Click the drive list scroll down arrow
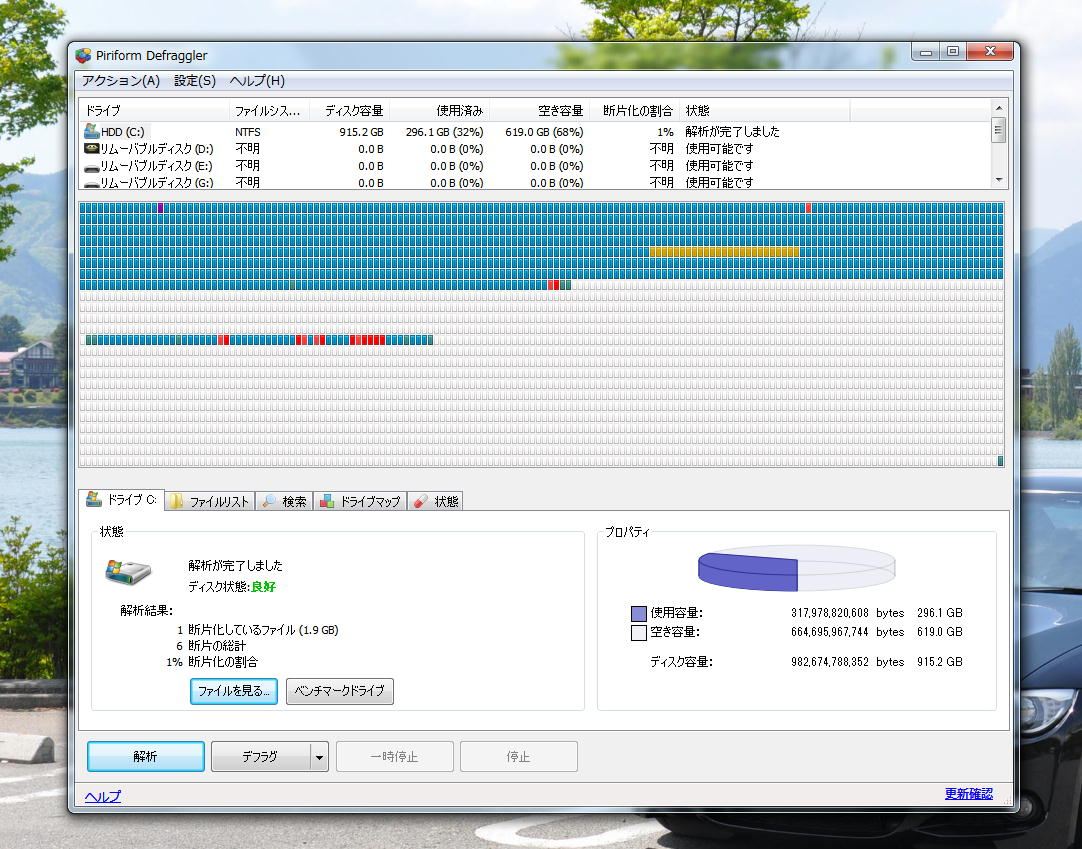 click(999, 180)
